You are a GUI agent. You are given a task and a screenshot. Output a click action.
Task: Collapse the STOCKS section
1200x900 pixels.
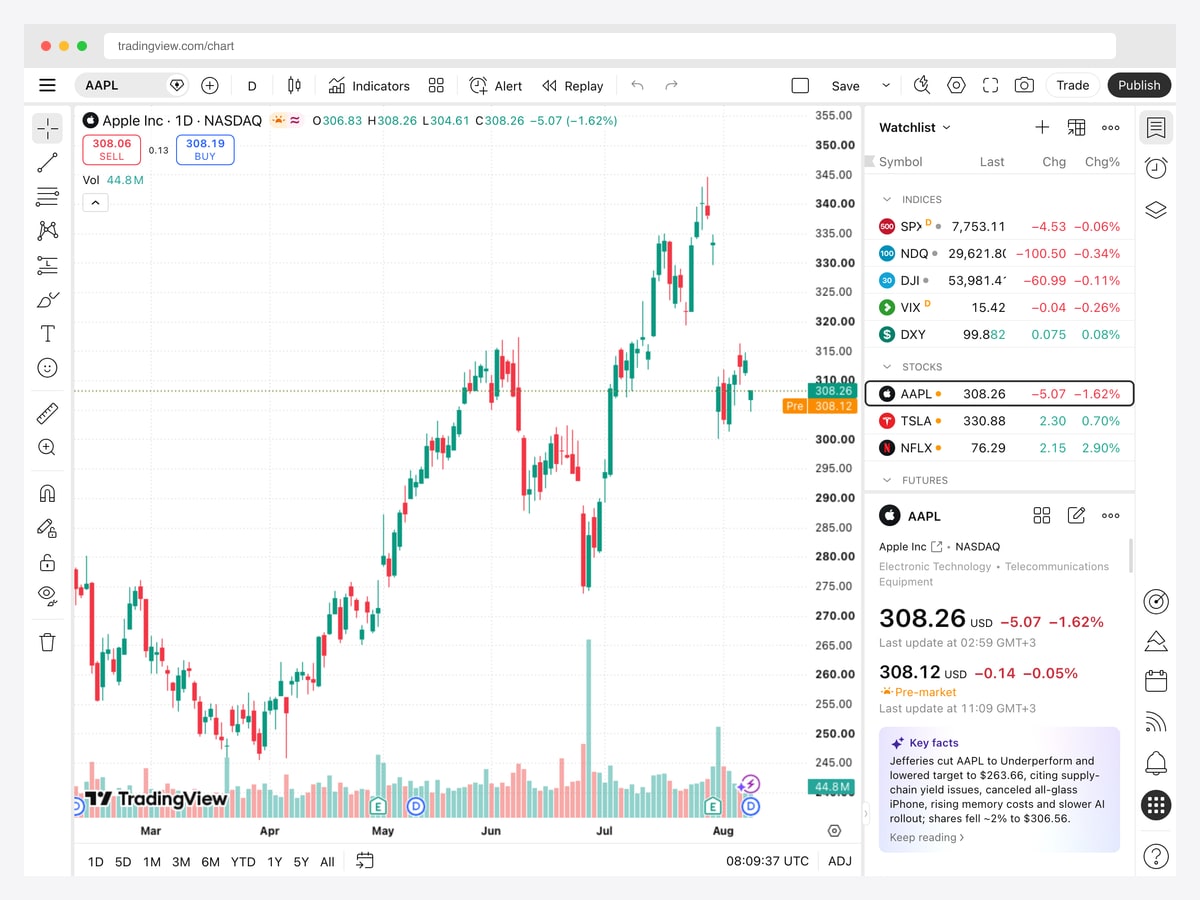tap(886, 367)
